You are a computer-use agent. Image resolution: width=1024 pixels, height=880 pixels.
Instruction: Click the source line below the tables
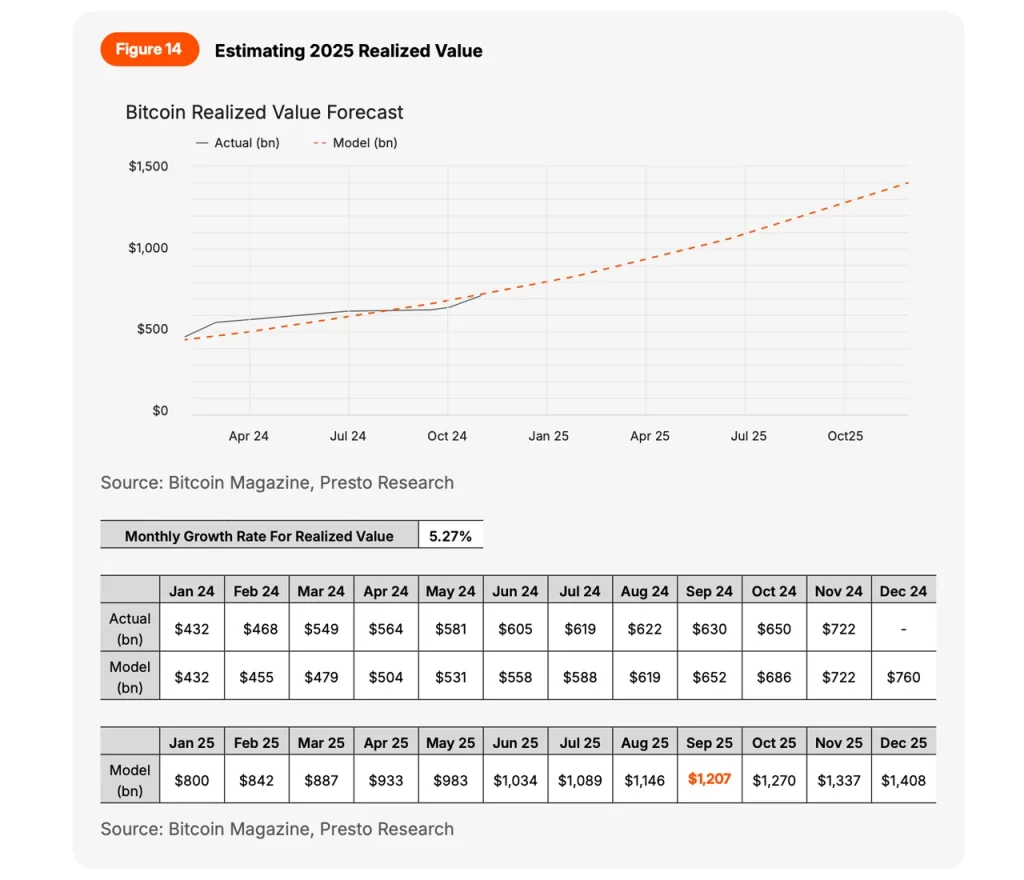tap(277, 828)
